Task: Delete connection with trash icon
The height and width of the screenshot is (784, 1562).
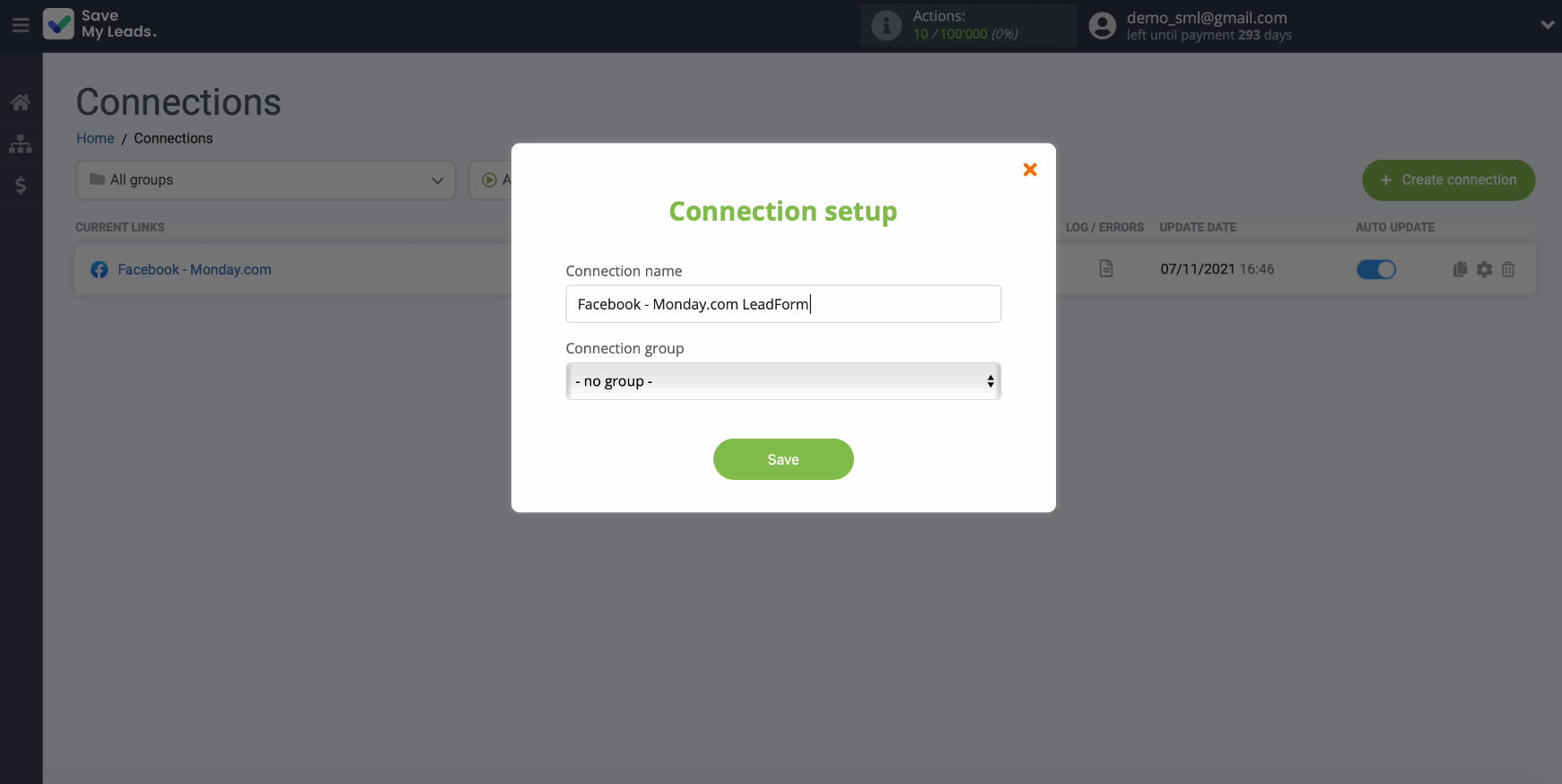Action: click(1508, 269)
